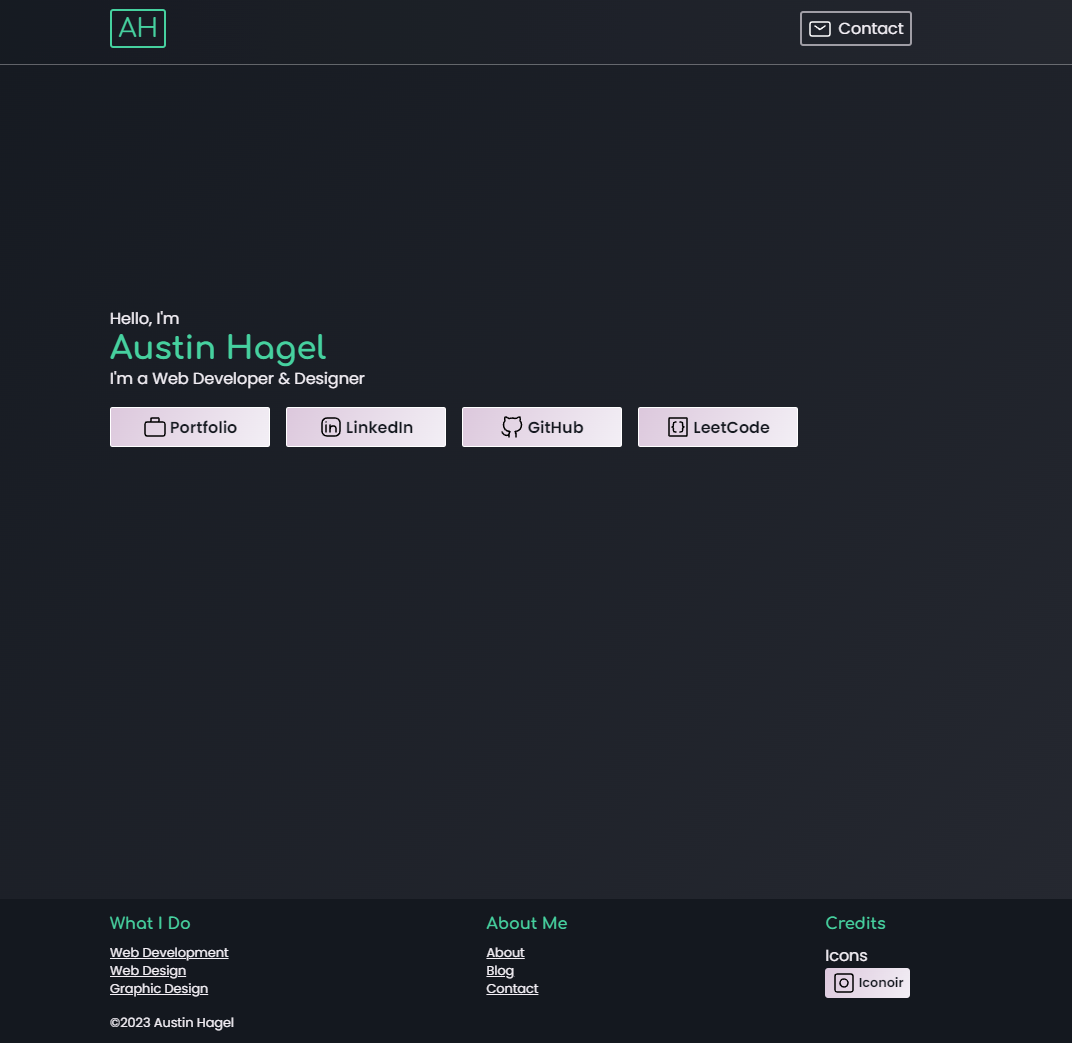Select the briefcase icon on Portfolio button

154,426
